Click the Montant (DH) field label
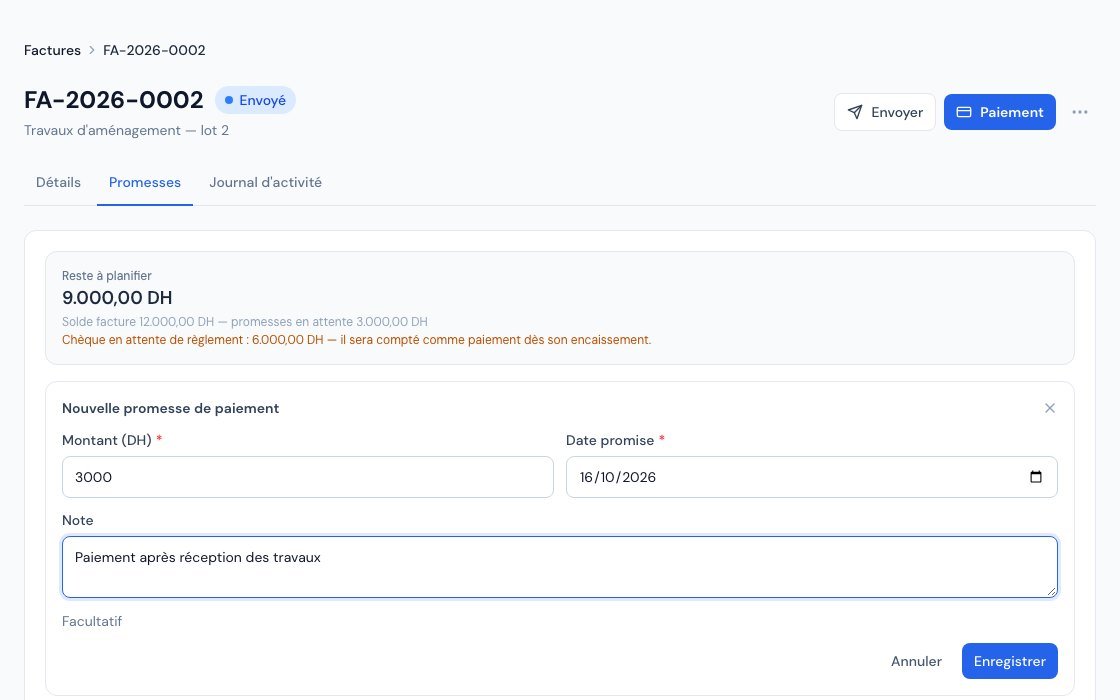1120x700 pixels. click(106, 441)
